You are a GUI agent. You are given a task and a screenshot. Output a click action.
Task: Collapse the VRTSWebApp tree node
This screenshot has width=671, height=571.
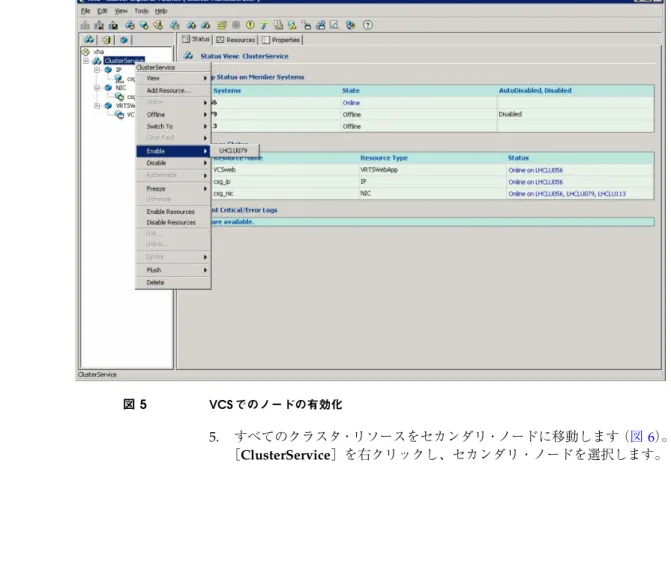[x=97, y=106]
